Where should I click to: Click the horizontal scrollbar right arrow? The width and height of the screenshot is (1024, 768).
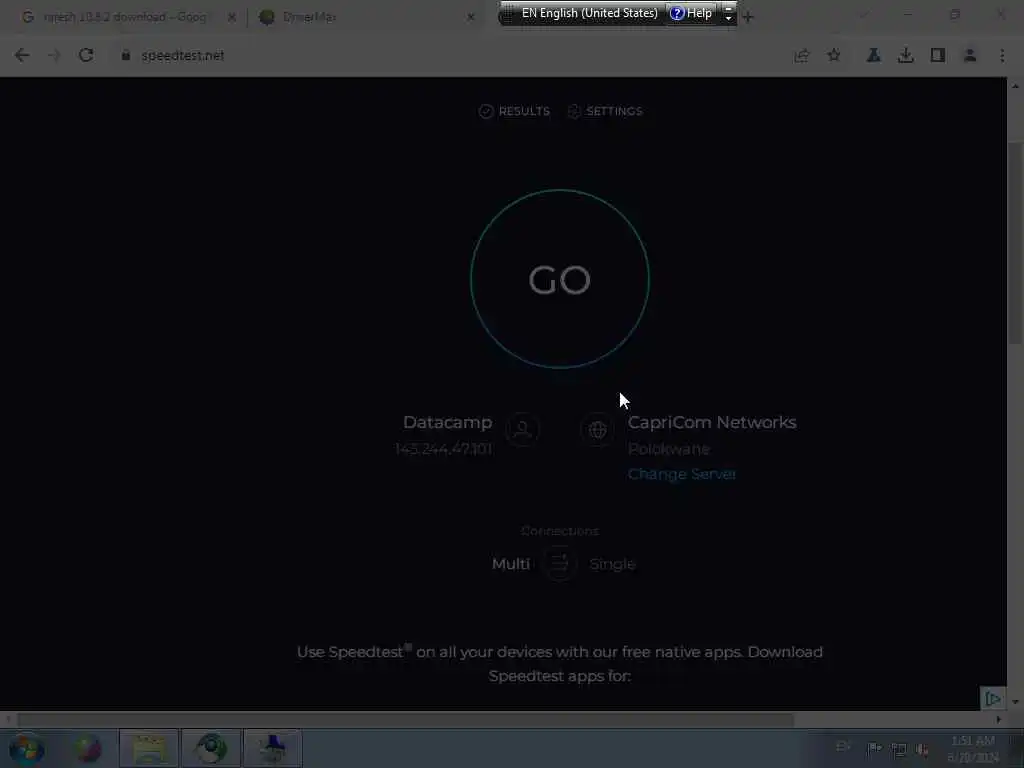pyautogui.click(x=998, y=720)
